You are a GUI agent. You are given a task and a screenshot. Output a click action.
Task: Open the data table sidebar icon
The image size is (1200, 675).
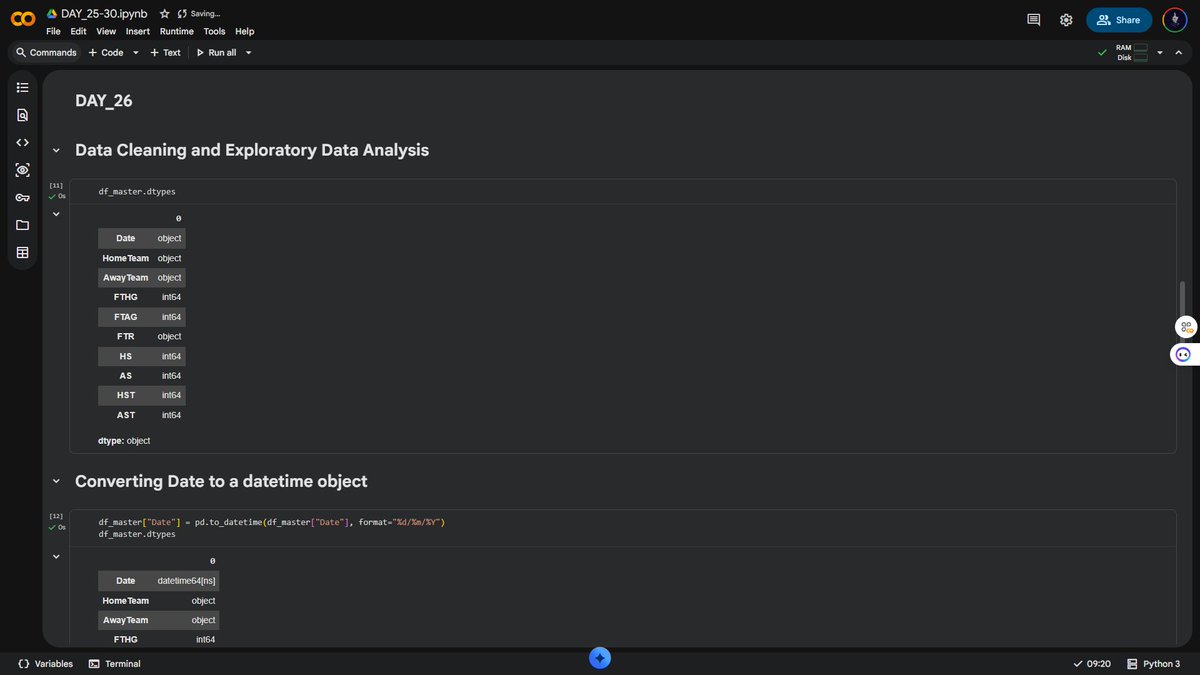tap(23, 252)
